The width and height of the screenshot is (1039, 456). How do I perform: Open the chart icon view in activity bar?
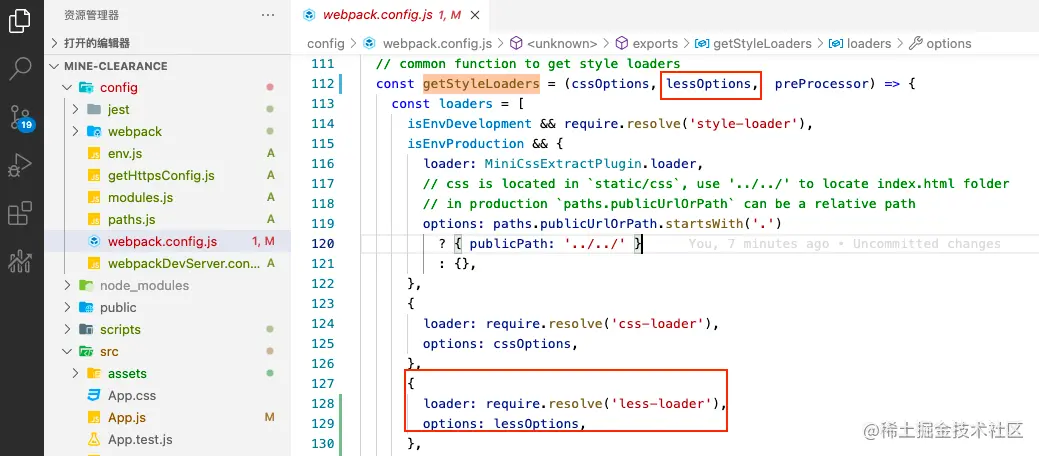tap(20, 262)
